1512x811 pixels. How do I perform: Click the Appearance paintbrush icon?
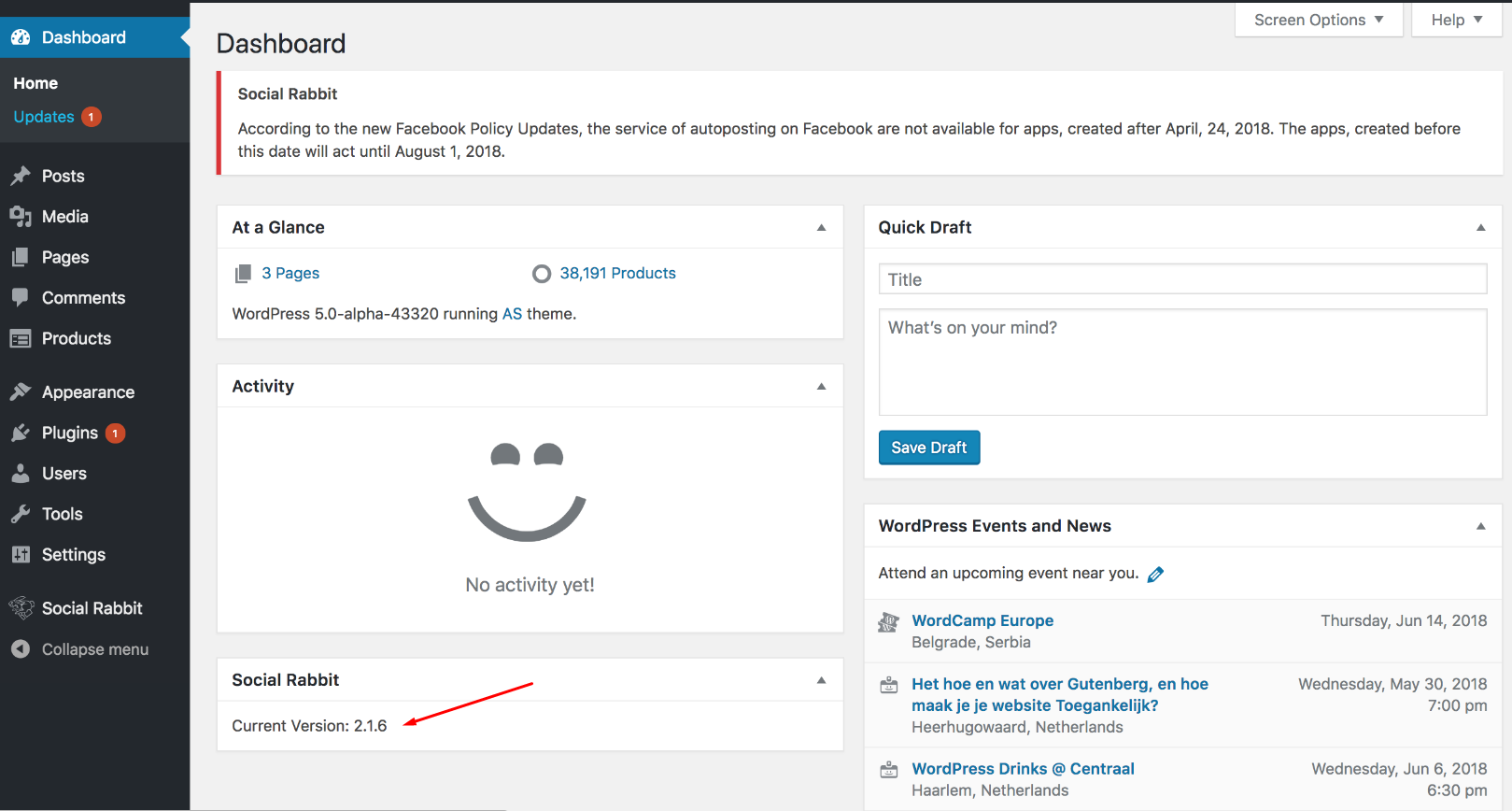[x=21, y=391]
